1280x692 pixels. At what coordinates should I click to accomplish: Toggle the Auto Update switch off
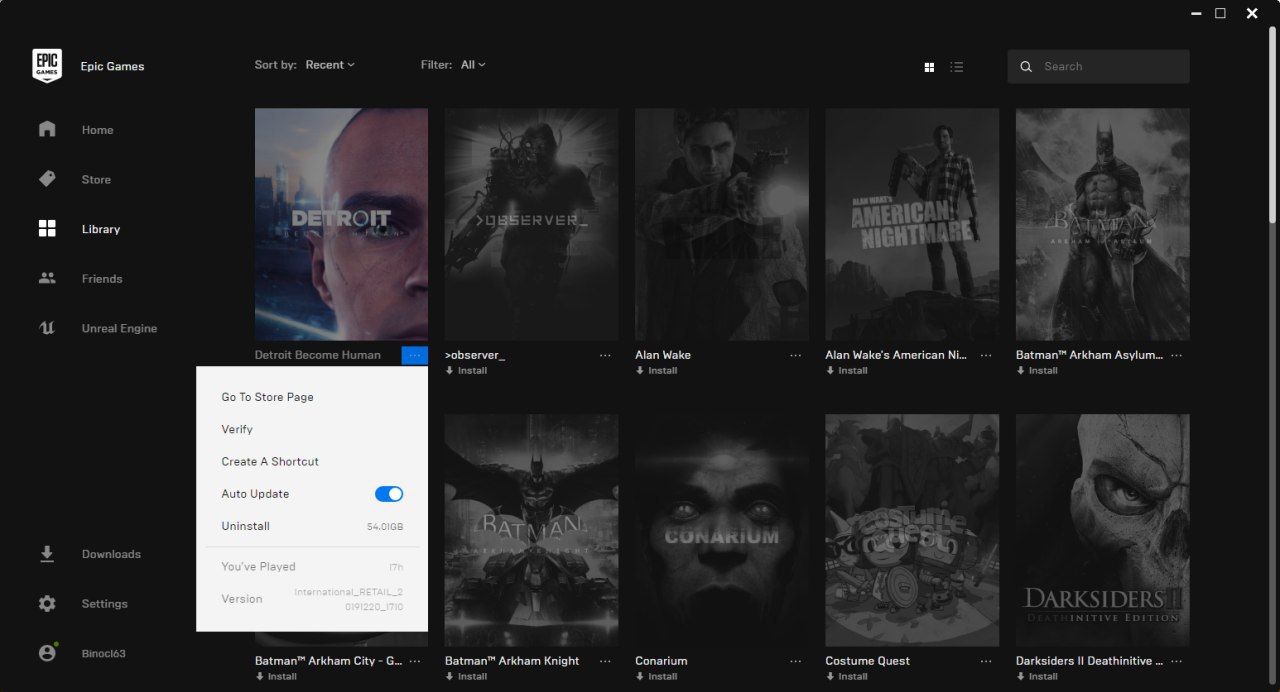(x=389, y=494)
